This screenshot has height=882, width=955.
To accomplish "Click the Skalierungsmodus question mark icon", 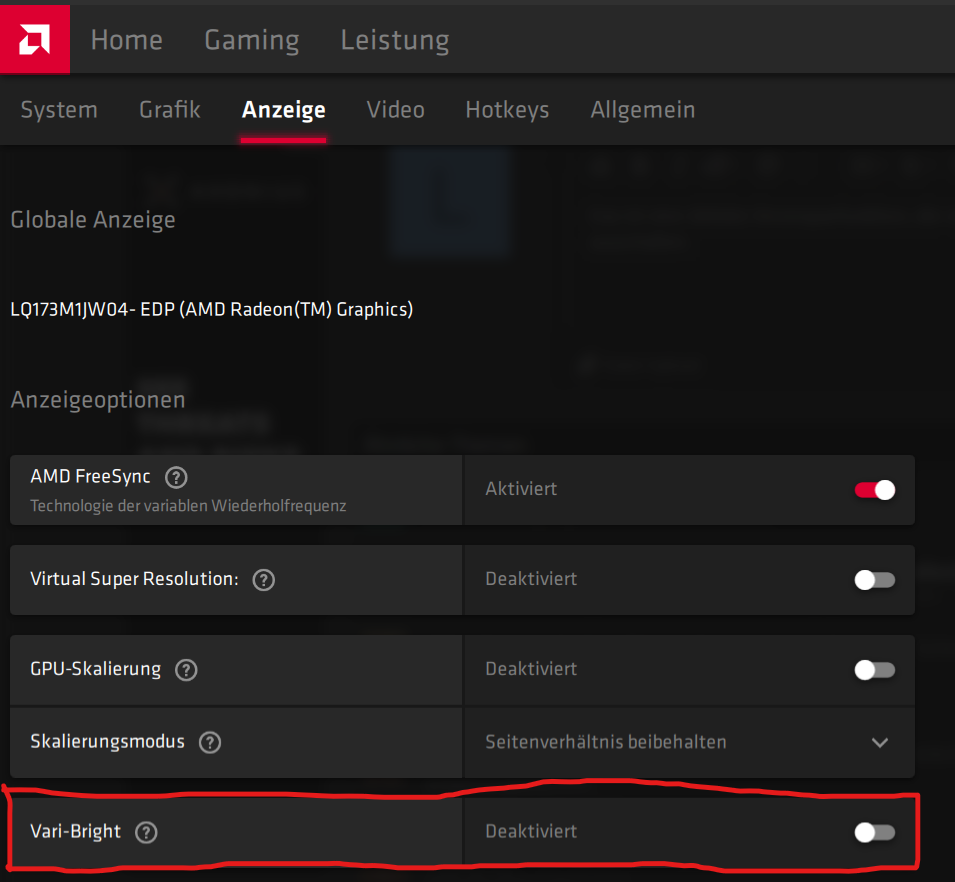I will click(210, 742).
